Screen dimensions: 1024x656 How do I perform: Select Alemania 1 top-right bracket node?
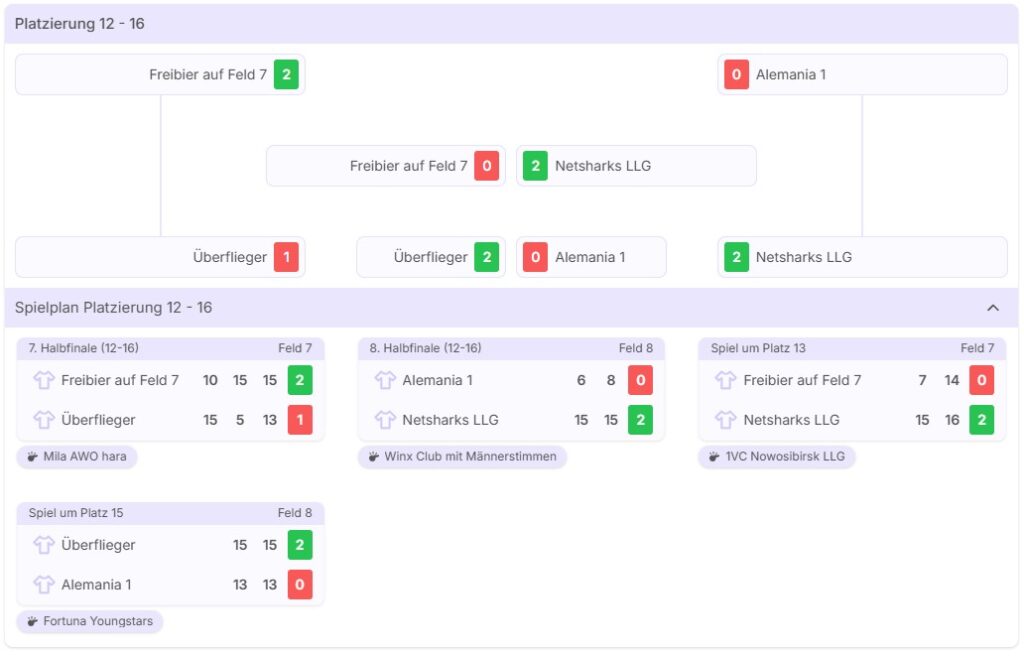point(862,75)
